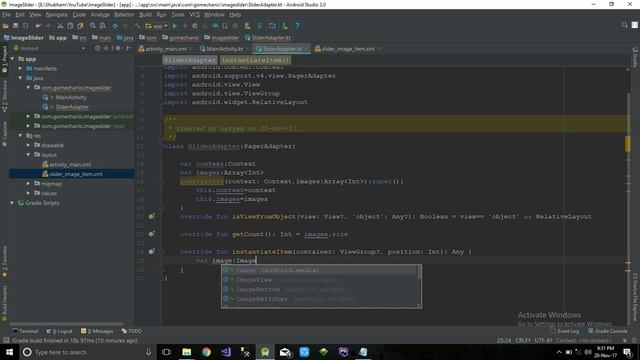
Task: Click override gutter icon beside getCount
Action: point(151,234)
